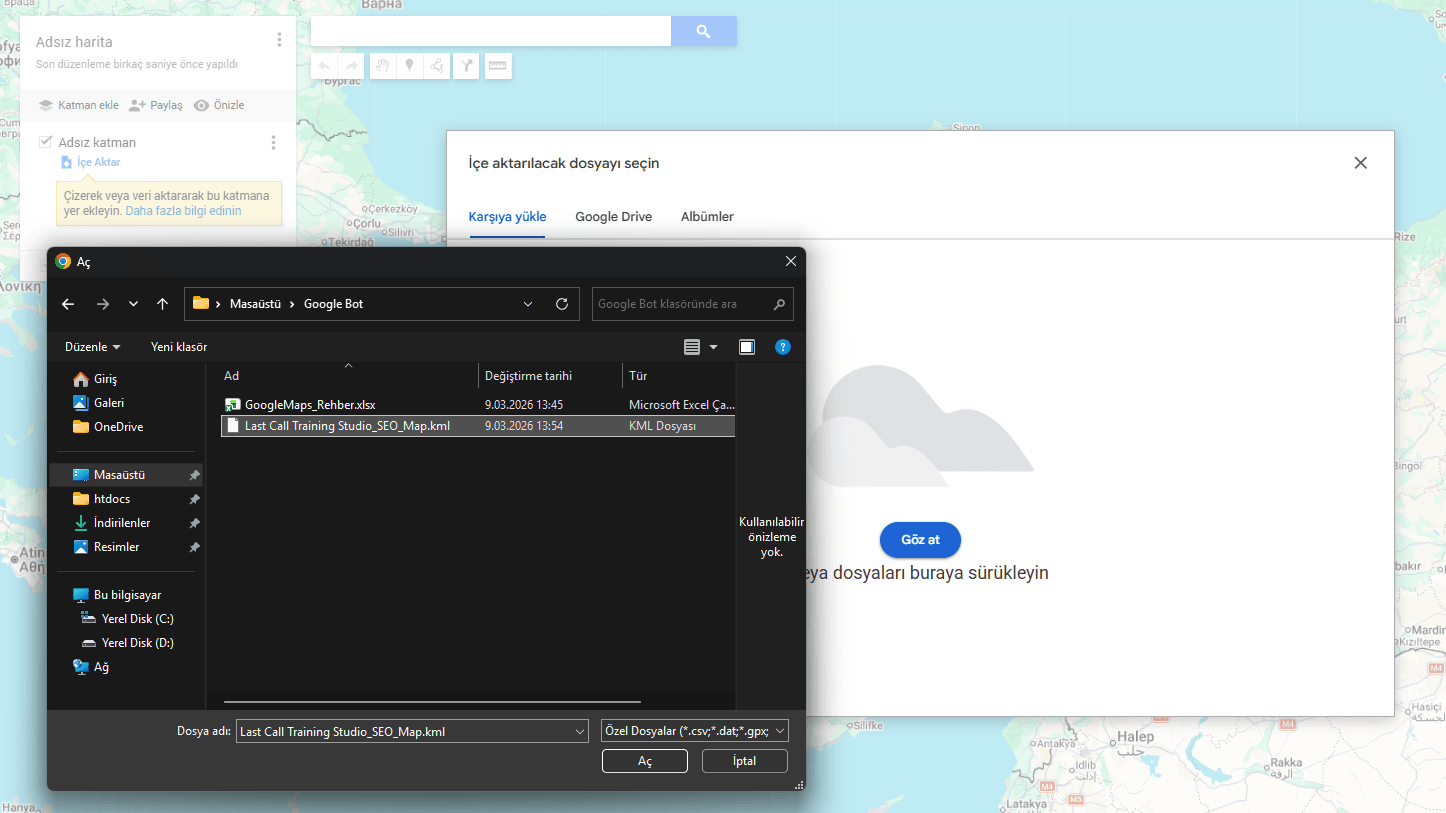Click the Google Bot folder search field
The image size is (1446, 813).
click(680, 304)
